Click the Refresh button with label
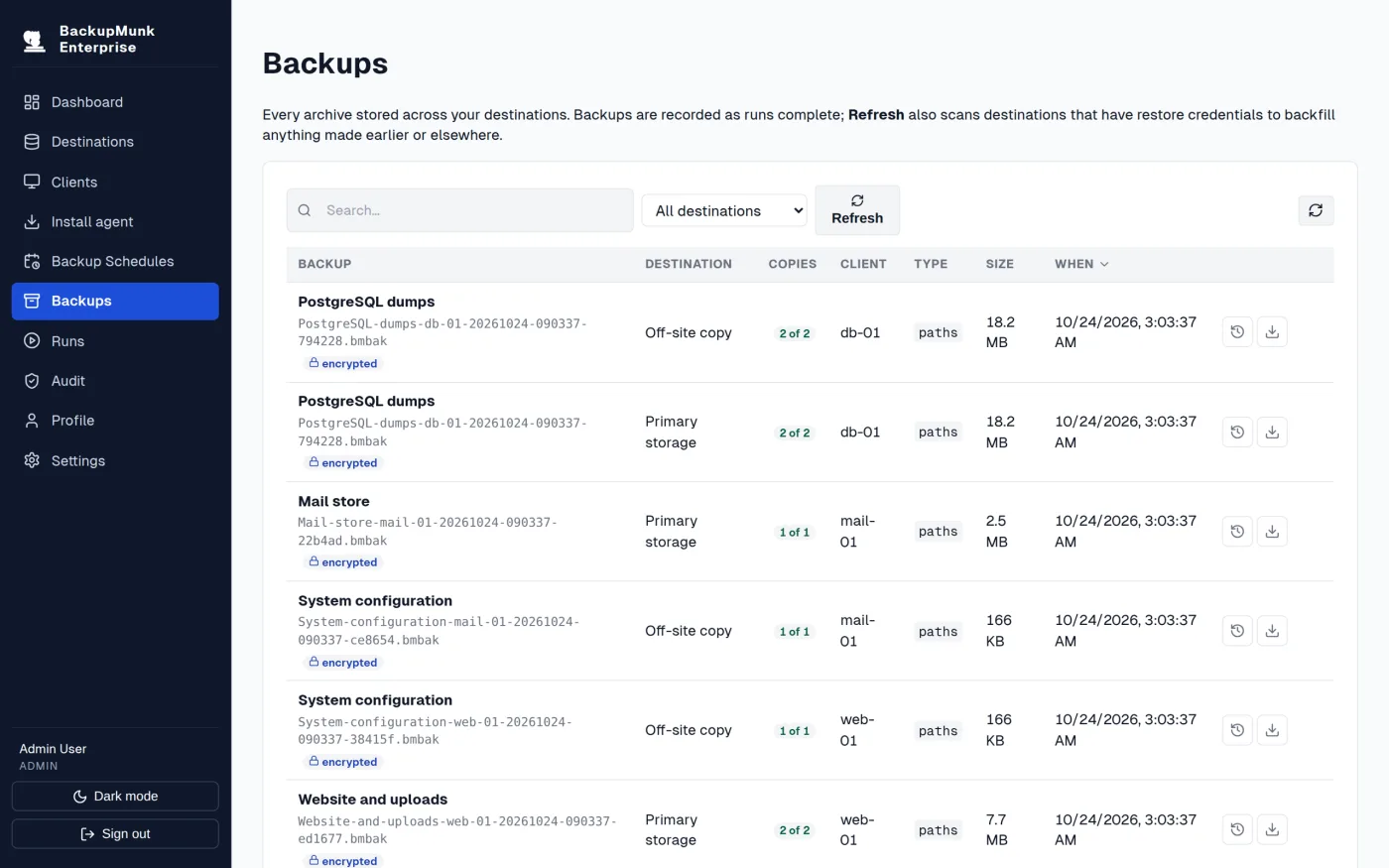The width and height of the screenshot is (1389, 868). pos(857,210)
